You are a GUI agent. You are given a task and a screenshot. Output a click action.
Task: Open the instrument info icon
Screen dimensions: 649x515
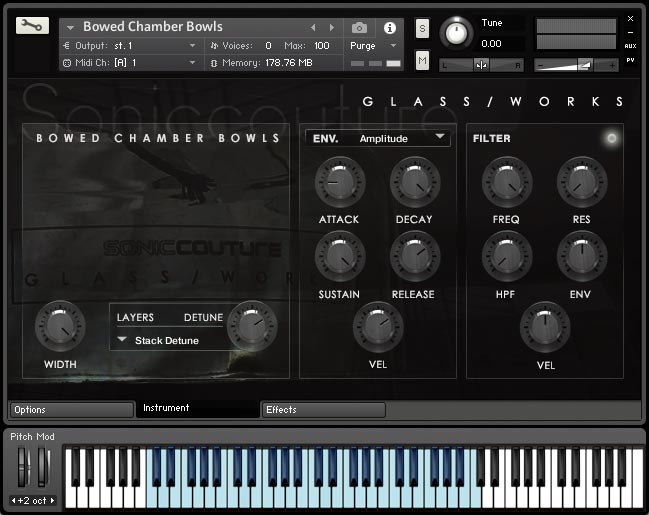click(x=389, y=28)
